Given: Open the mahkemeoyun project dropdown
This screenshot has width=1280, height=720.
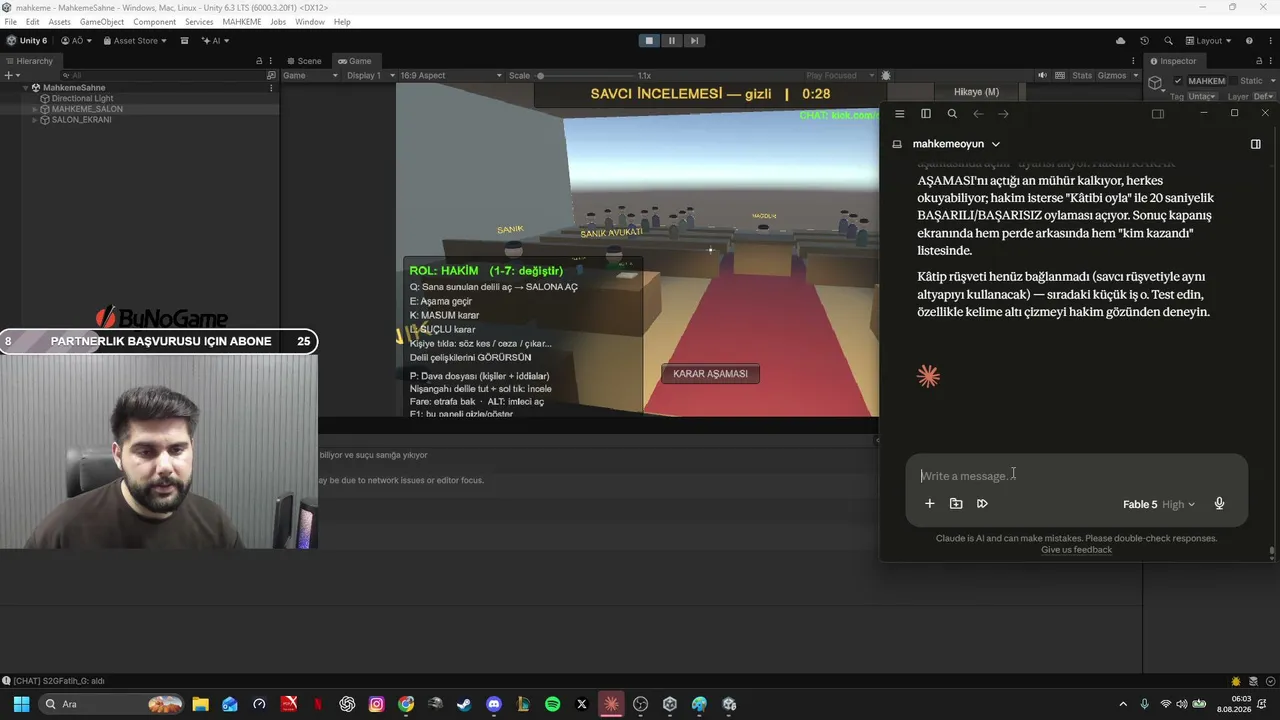Looking at the screenshot, I should pos(956,144).
